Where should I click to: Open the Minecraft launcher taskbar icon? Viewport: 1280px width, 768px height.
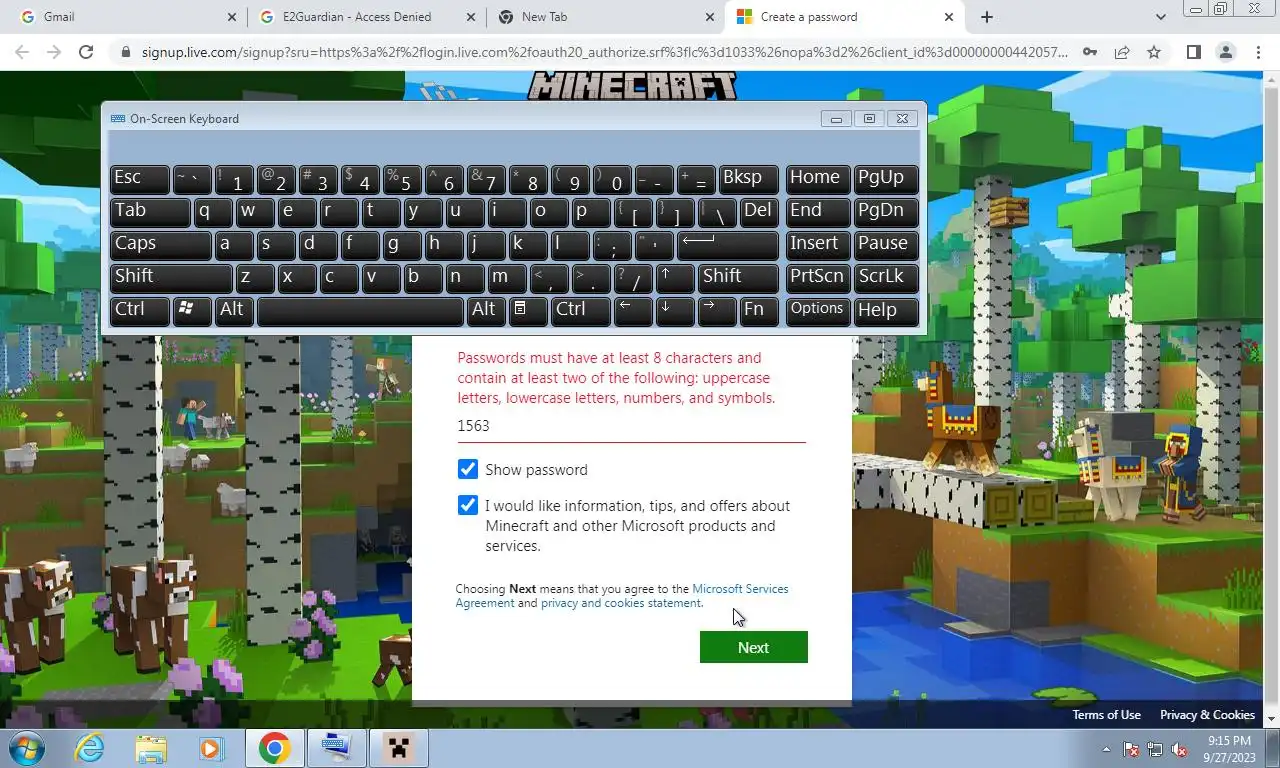399,748
